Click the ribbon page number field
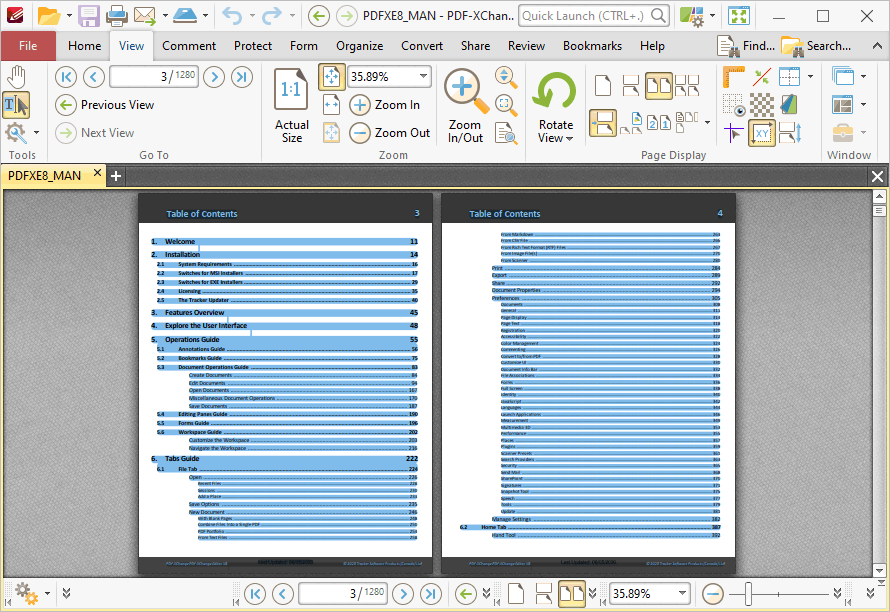 click(154, 76)
